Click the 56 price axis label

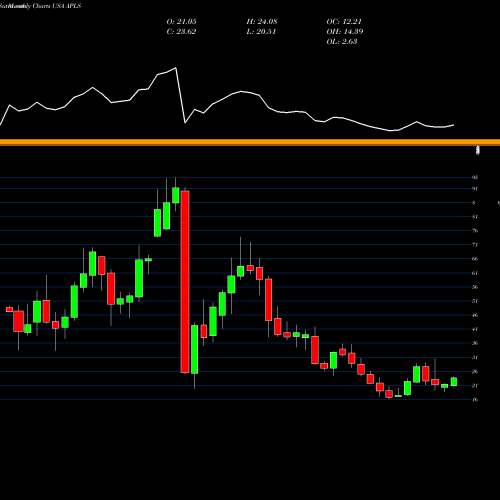[475, 287]
